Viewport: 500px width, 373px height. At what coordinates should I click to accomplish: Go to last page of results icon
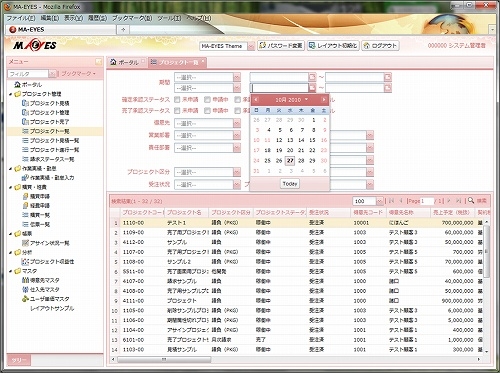pos(459,201)
